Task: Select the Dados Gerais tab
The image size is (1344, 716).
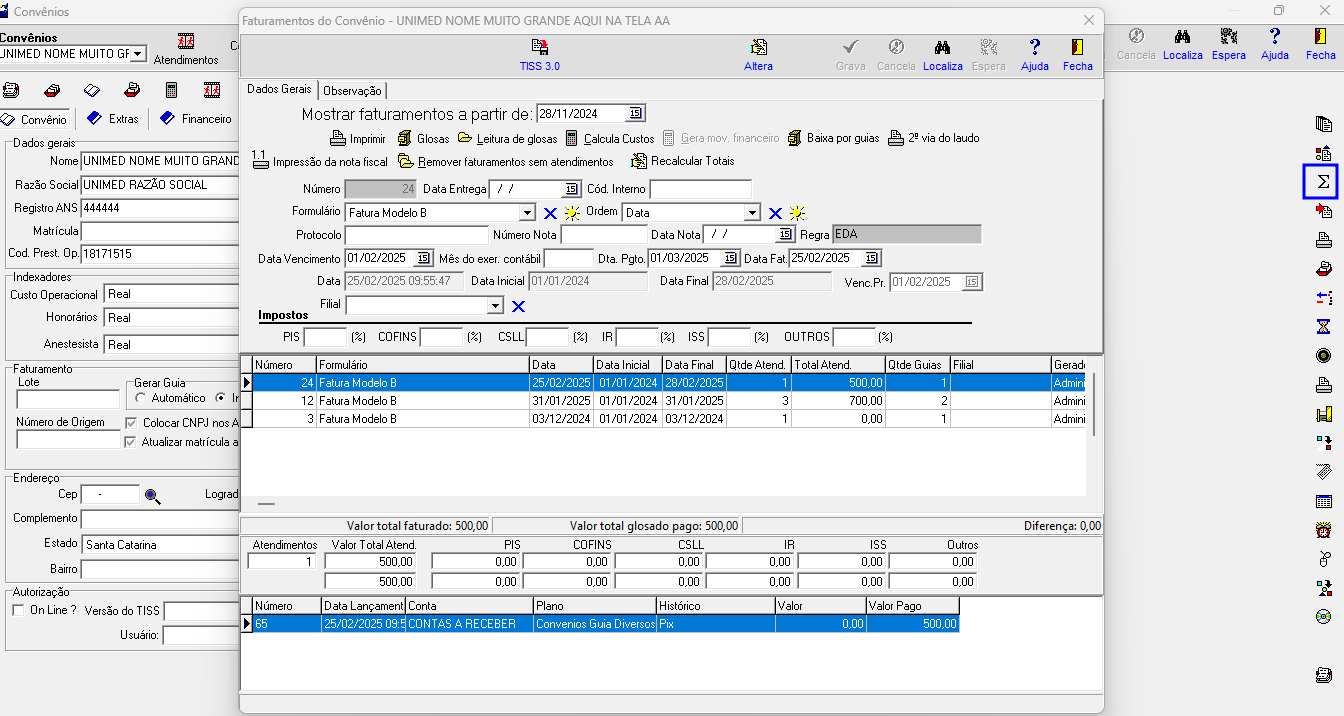Action: point(279,89)
